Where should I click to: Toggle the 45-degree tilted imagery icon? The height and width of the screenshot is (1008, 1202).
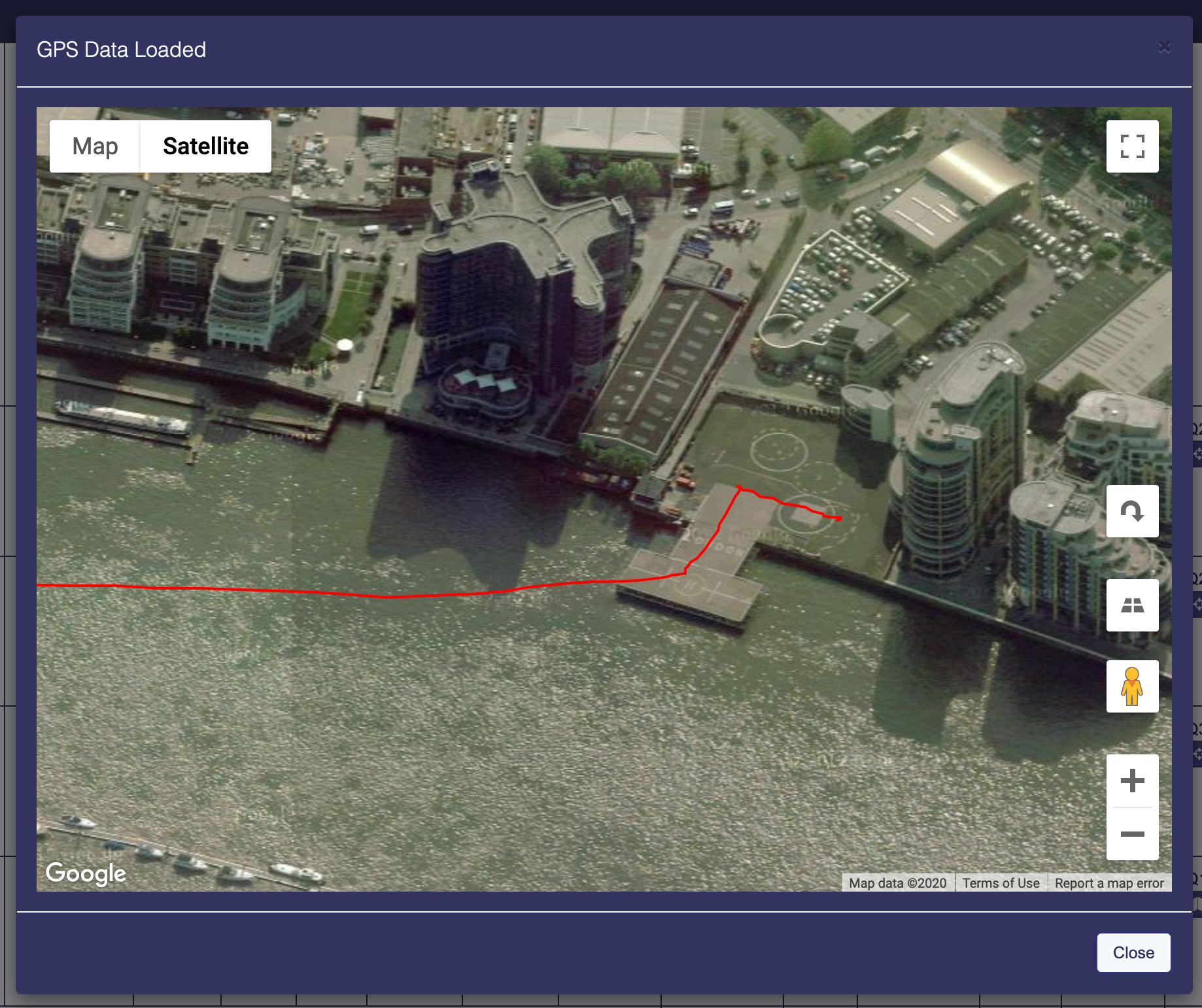[1133, 605]
